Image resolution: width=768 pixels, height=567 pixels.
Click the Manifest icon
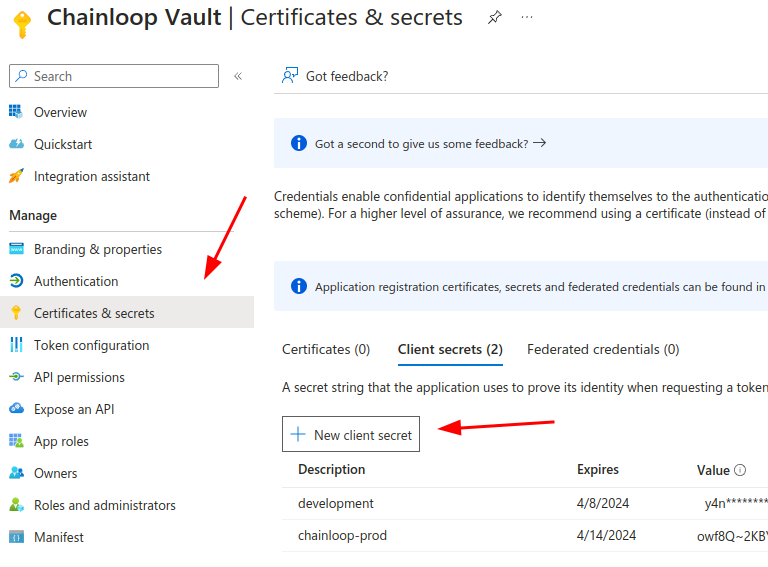pos(16,537)
